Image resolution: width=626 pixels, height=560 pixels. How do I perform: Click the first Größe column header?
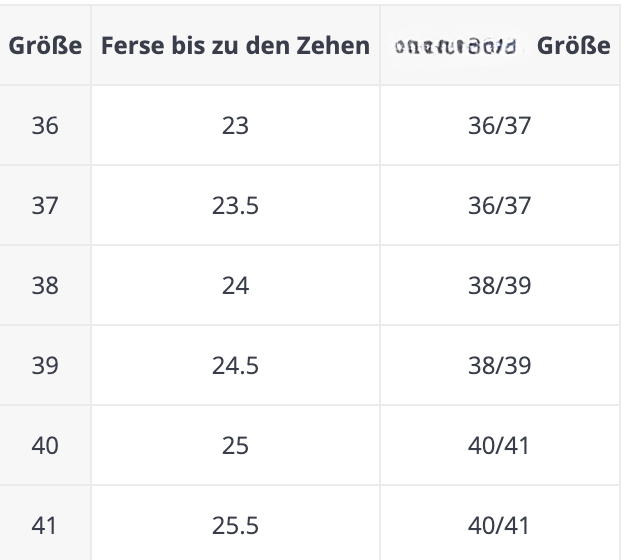[x=45, y=45]
